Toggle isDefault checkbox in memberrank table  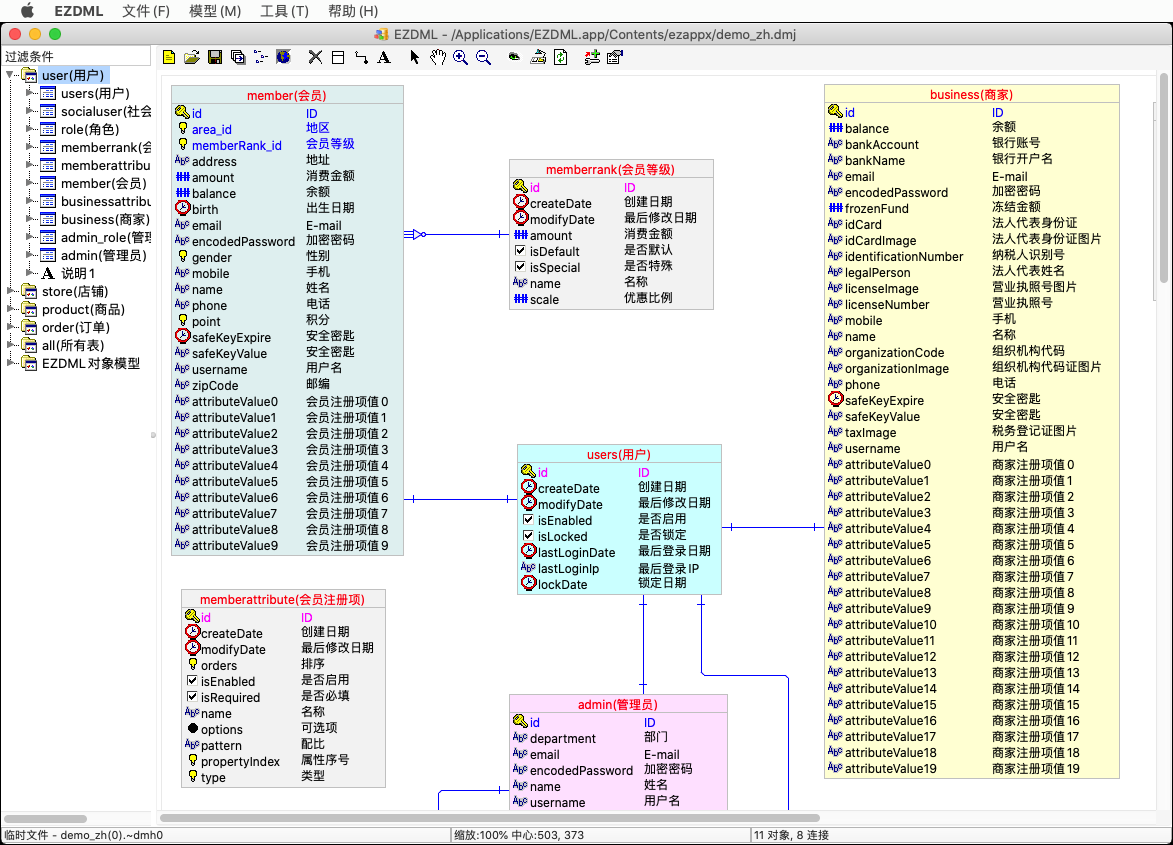[520, 251]
